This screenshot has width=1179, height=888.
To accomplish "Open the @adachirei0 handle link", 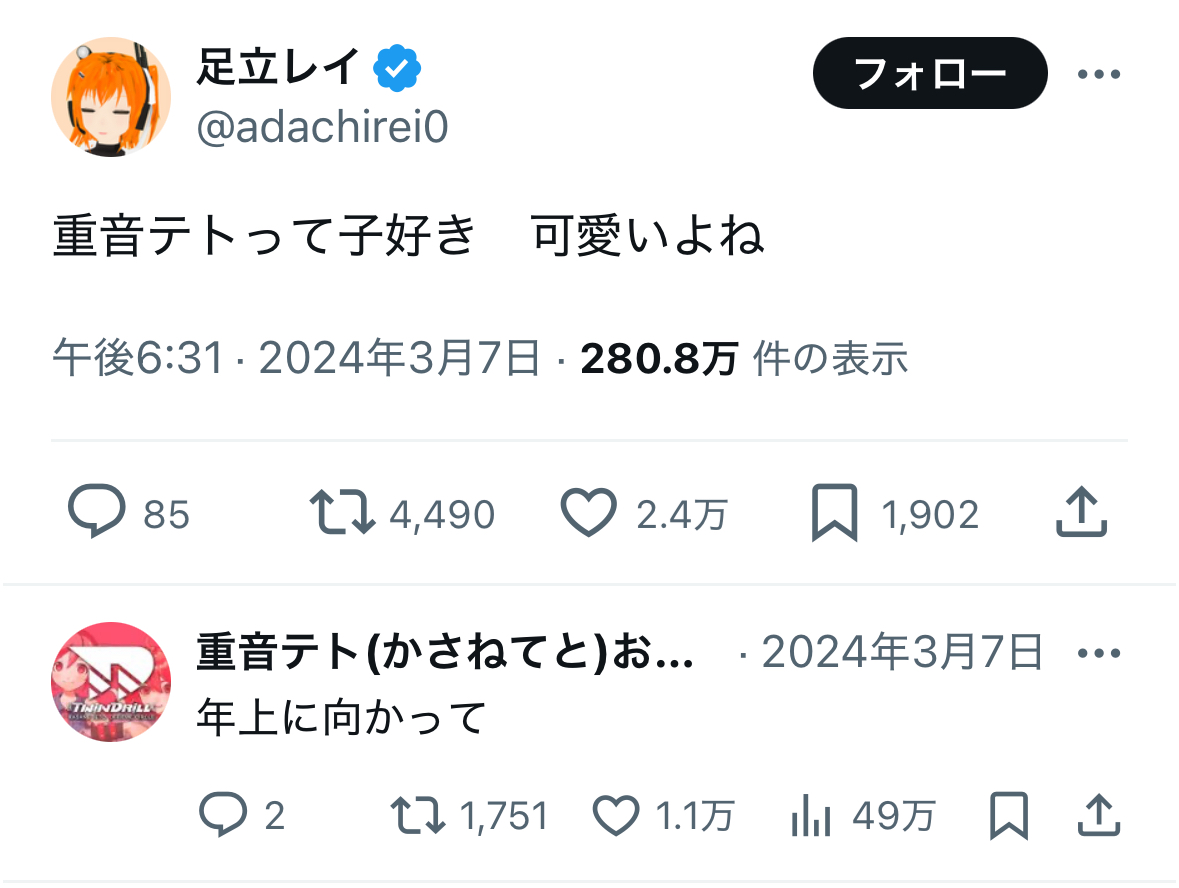I will click(322, 127).
